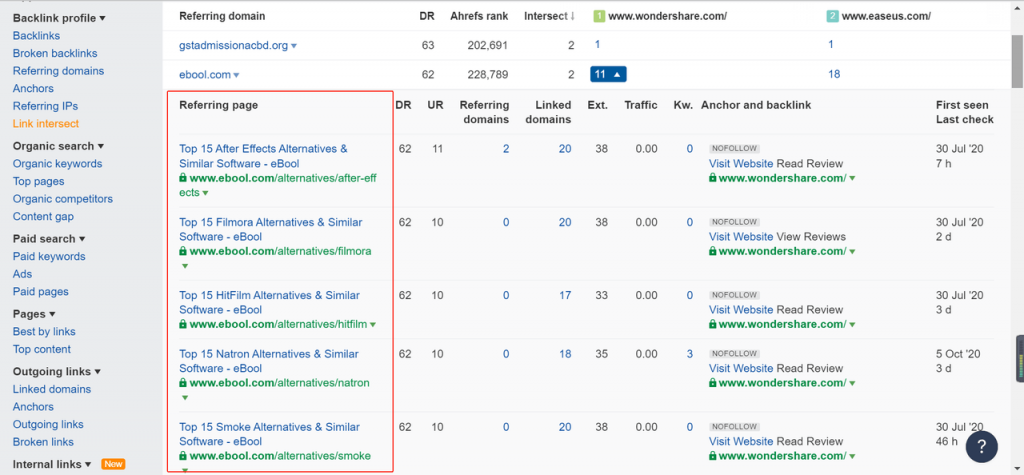The height and width of the screenshot is (475, 1024).
Task: Open Top pages report
Action: click(39, 182)
